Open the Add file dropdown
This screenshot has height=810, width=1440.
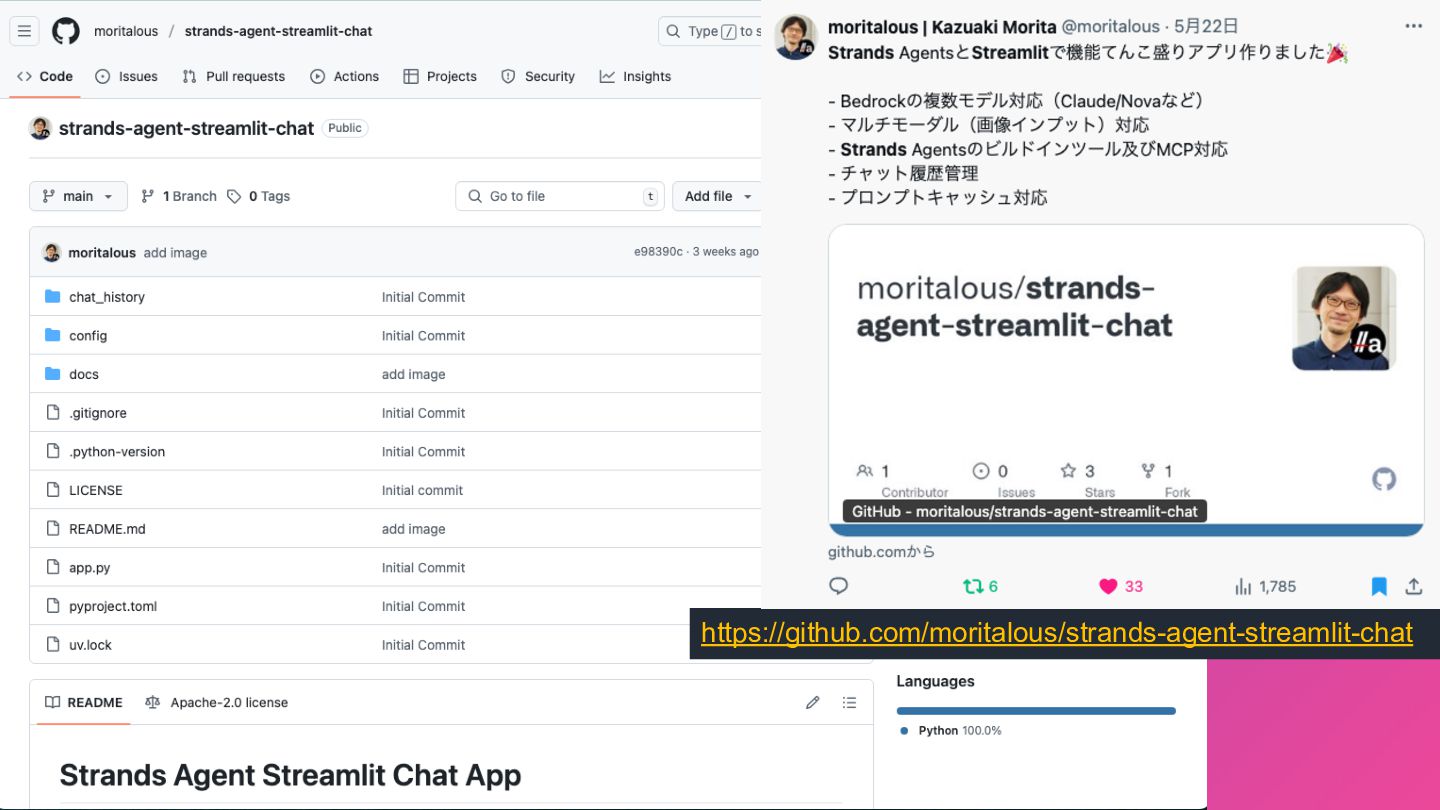click(717, 196)
